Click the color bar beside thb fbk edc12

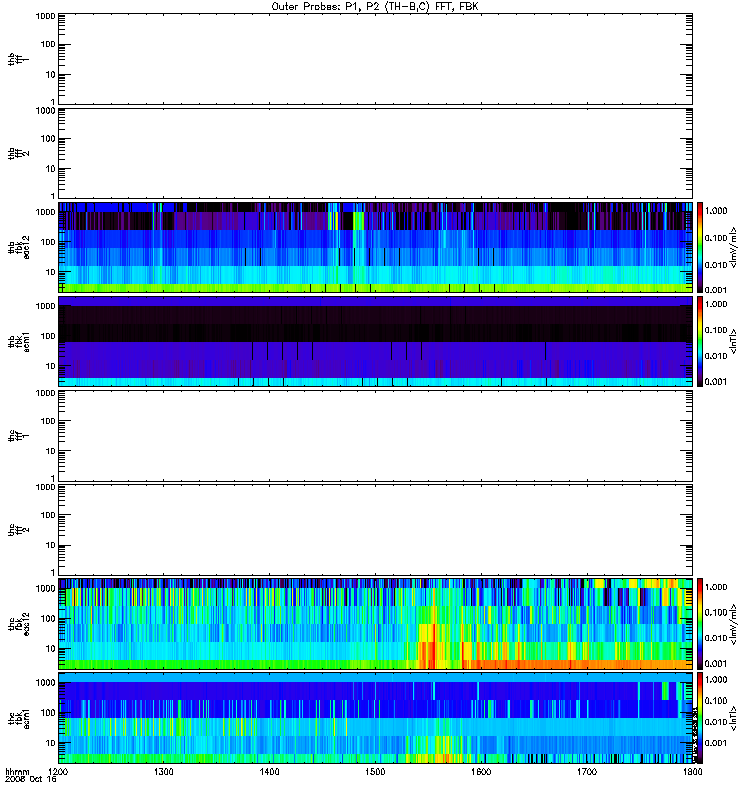(x=700, y=247)
